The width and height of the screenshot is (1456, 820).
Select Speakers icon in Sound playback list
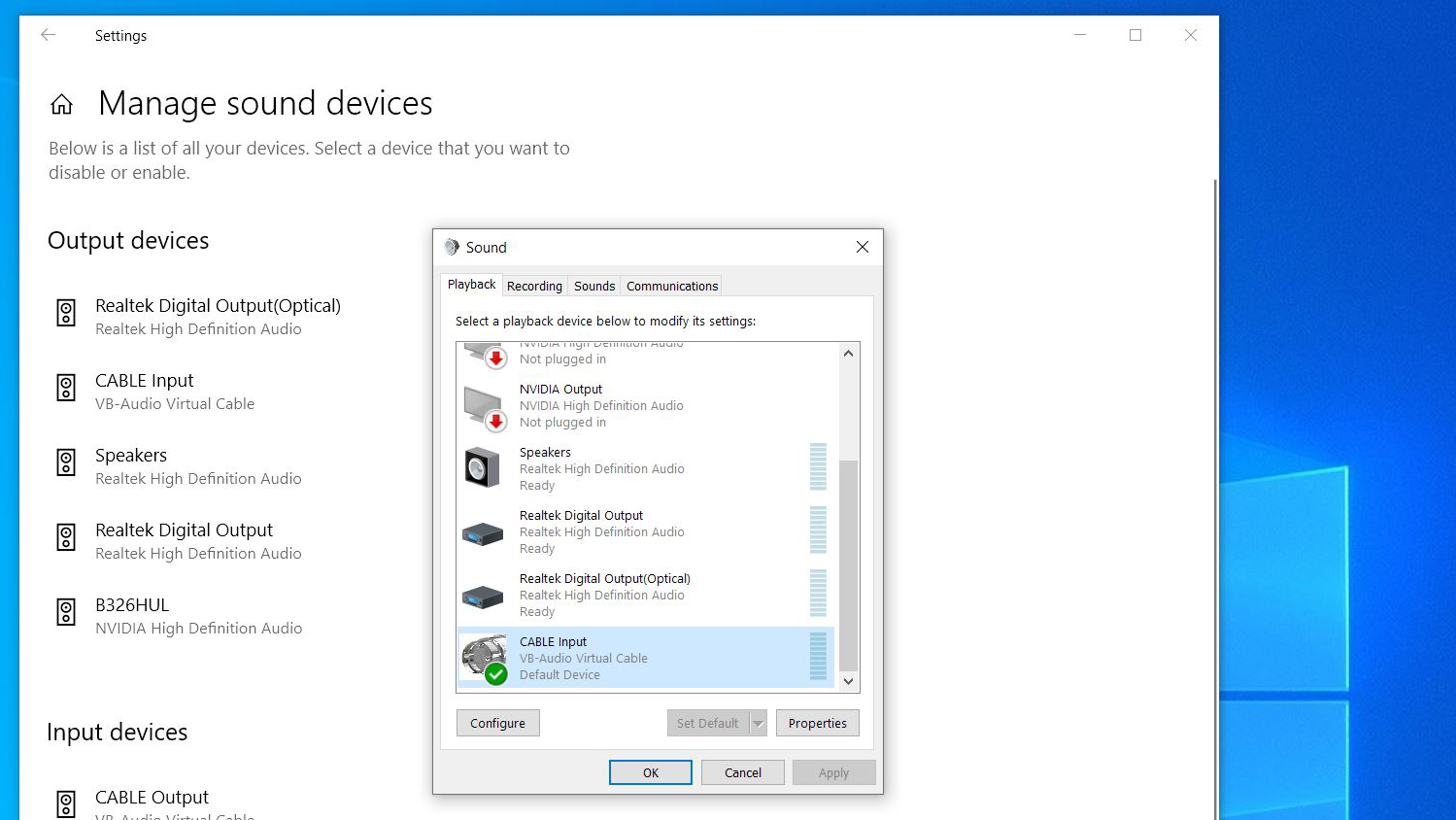[483, 468]
